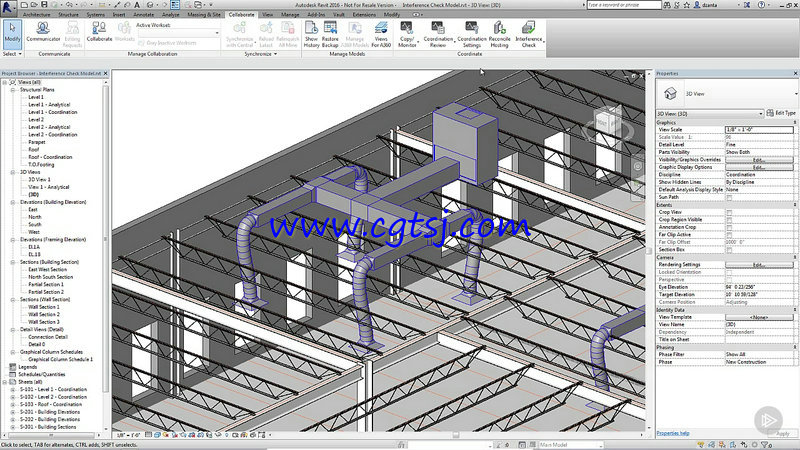
Task: Click the Save icon in quick access toolbar
Action: (x=44, y=5)
